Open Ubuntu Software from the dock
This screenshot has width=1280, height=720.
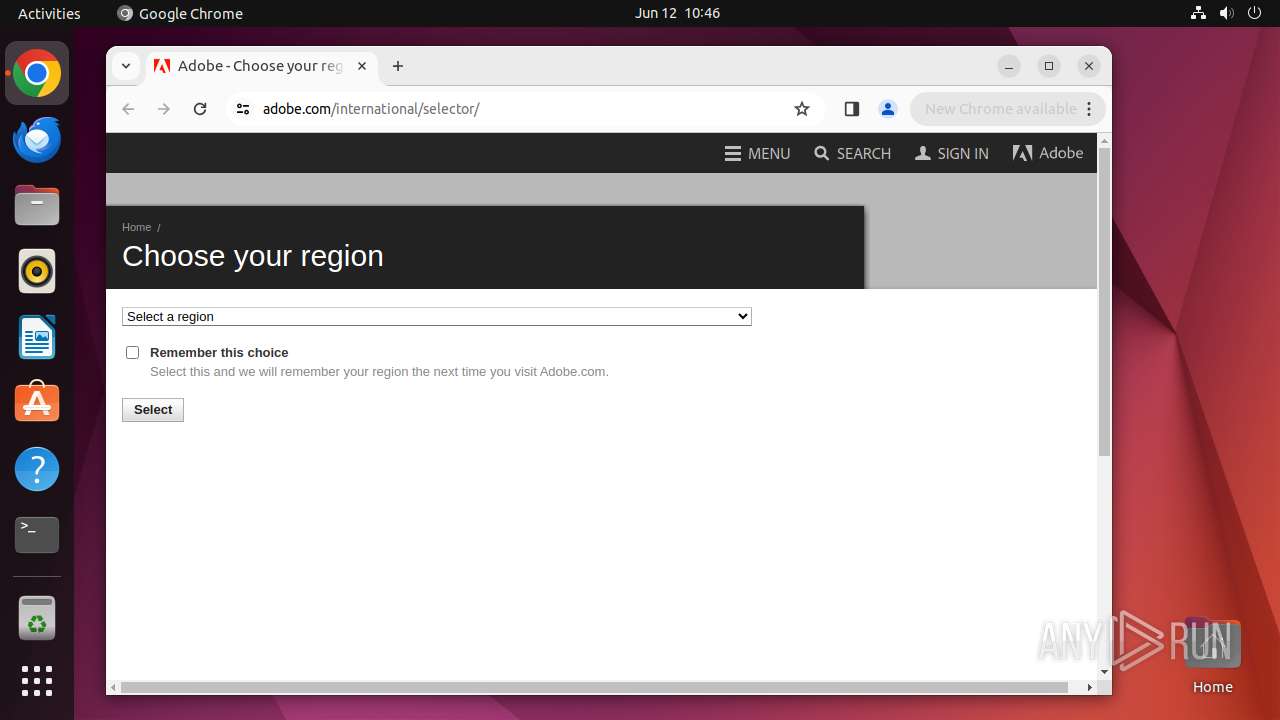pyautogui.click(x=37, y=403)
